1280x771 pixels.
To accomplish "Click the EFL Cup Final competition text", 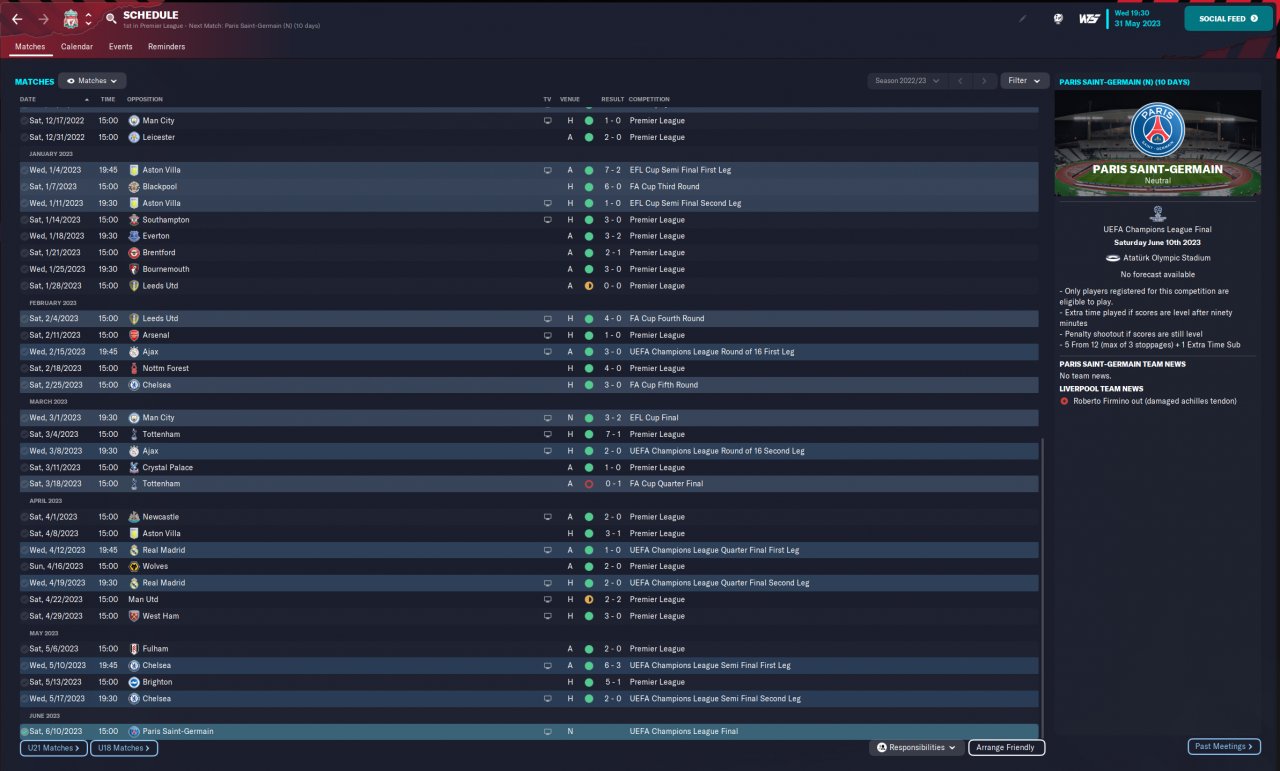I will [x=655, y=418].
